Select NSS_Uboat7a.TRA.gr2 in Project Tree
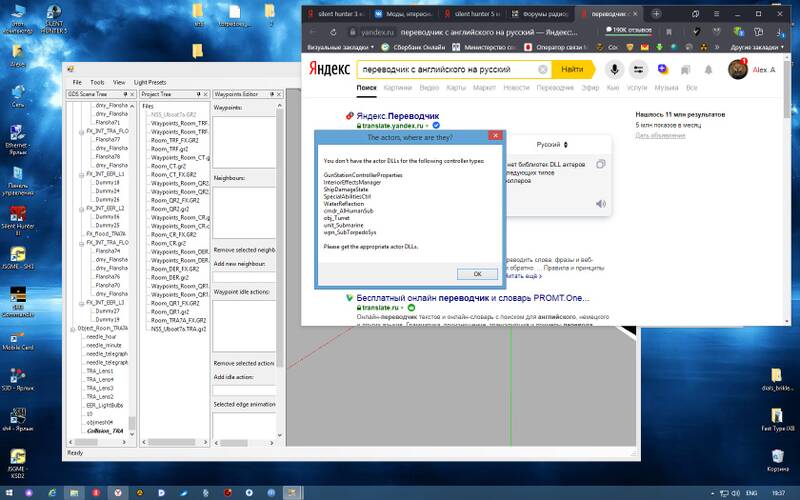This screenshot has width=800, height=500. click(x=178, y=329)
